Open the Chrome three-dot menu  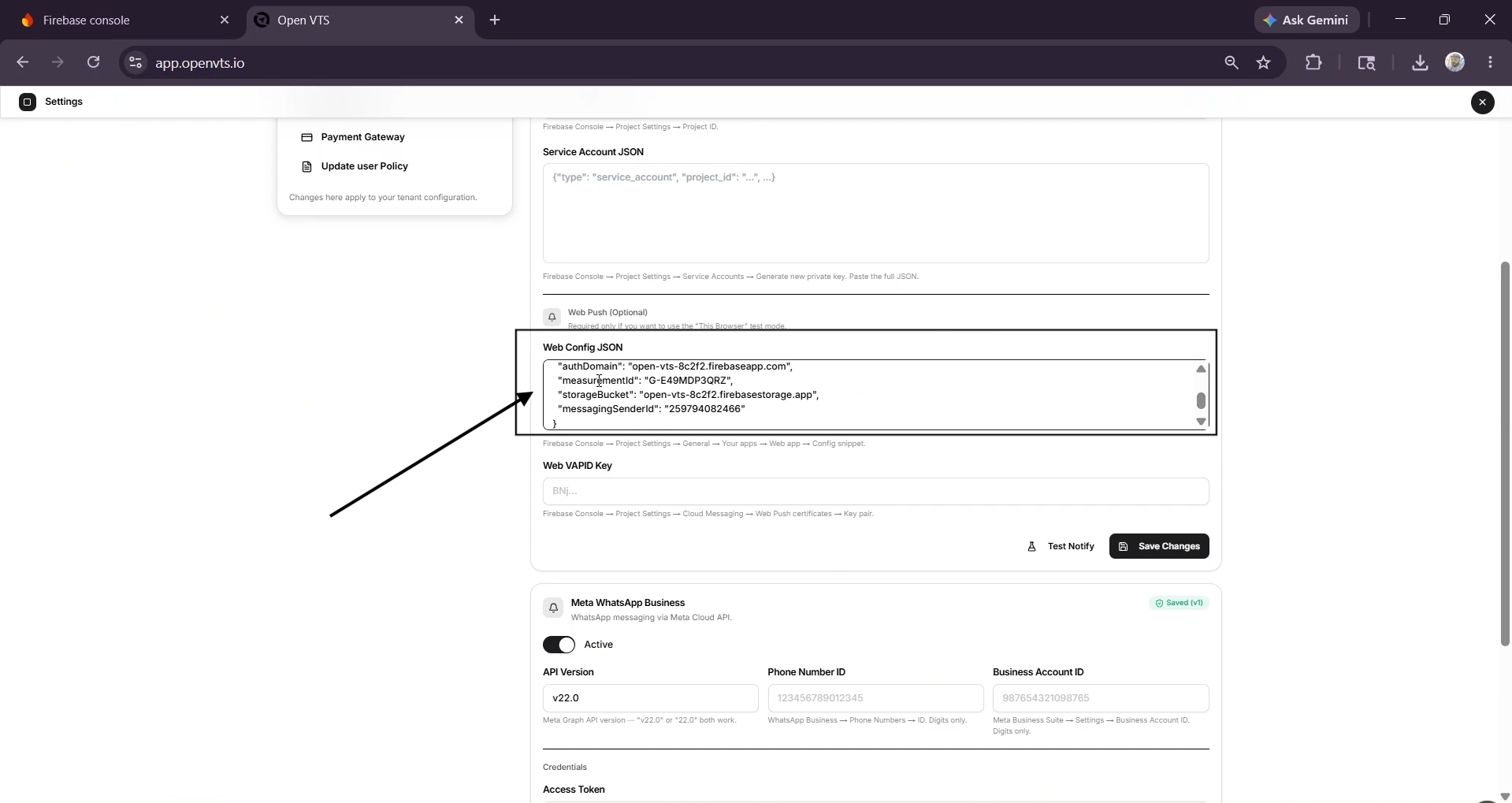(1490, 63)
